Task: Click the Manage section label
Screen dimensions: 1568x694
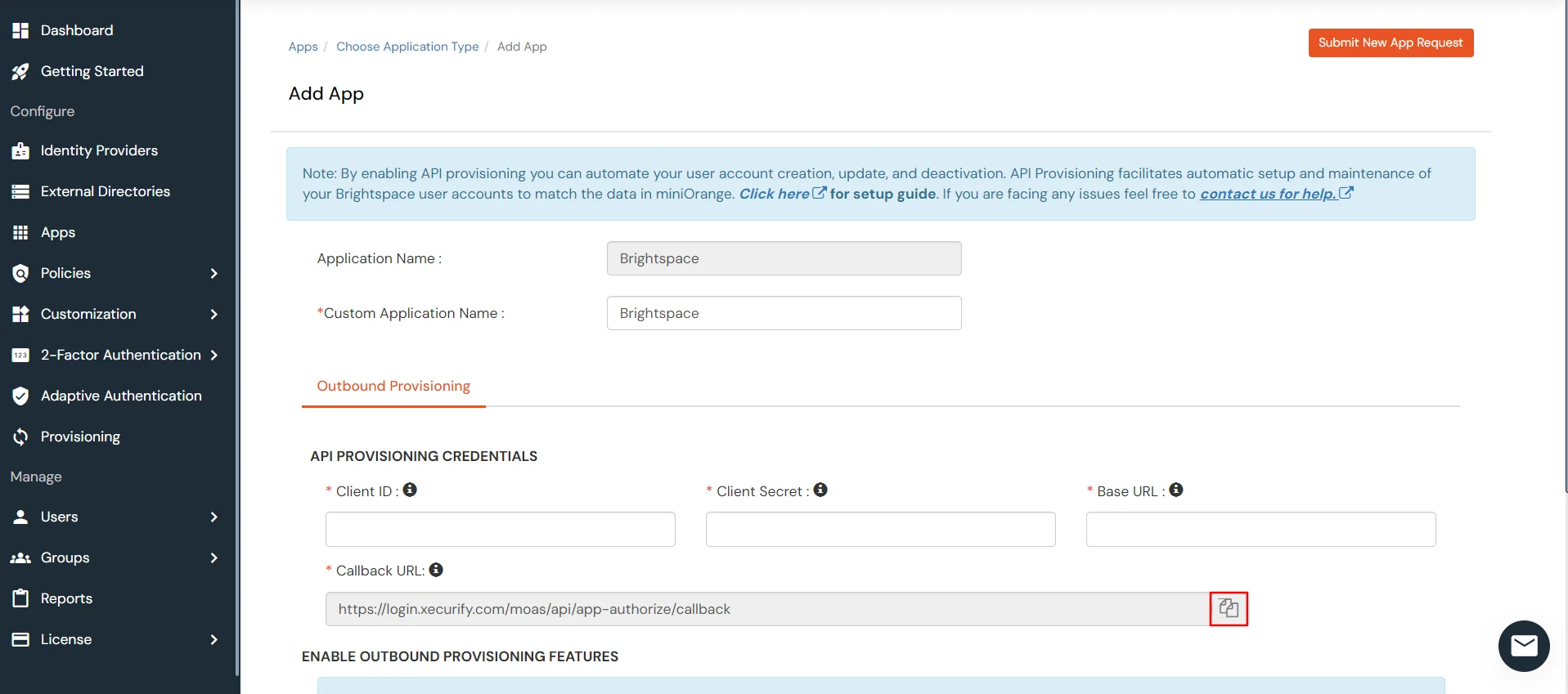Action: [x=36, y=477]
